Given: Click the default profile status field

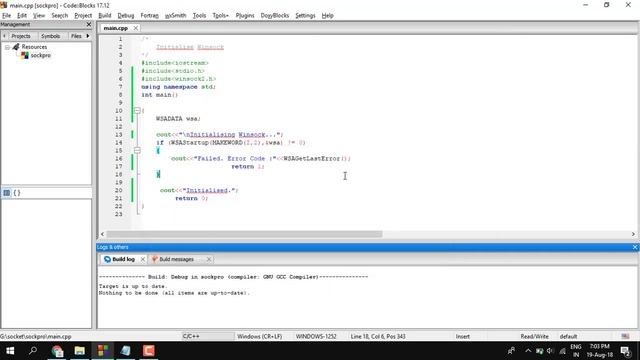Looking at the screenshot, I should coord(568,336).
